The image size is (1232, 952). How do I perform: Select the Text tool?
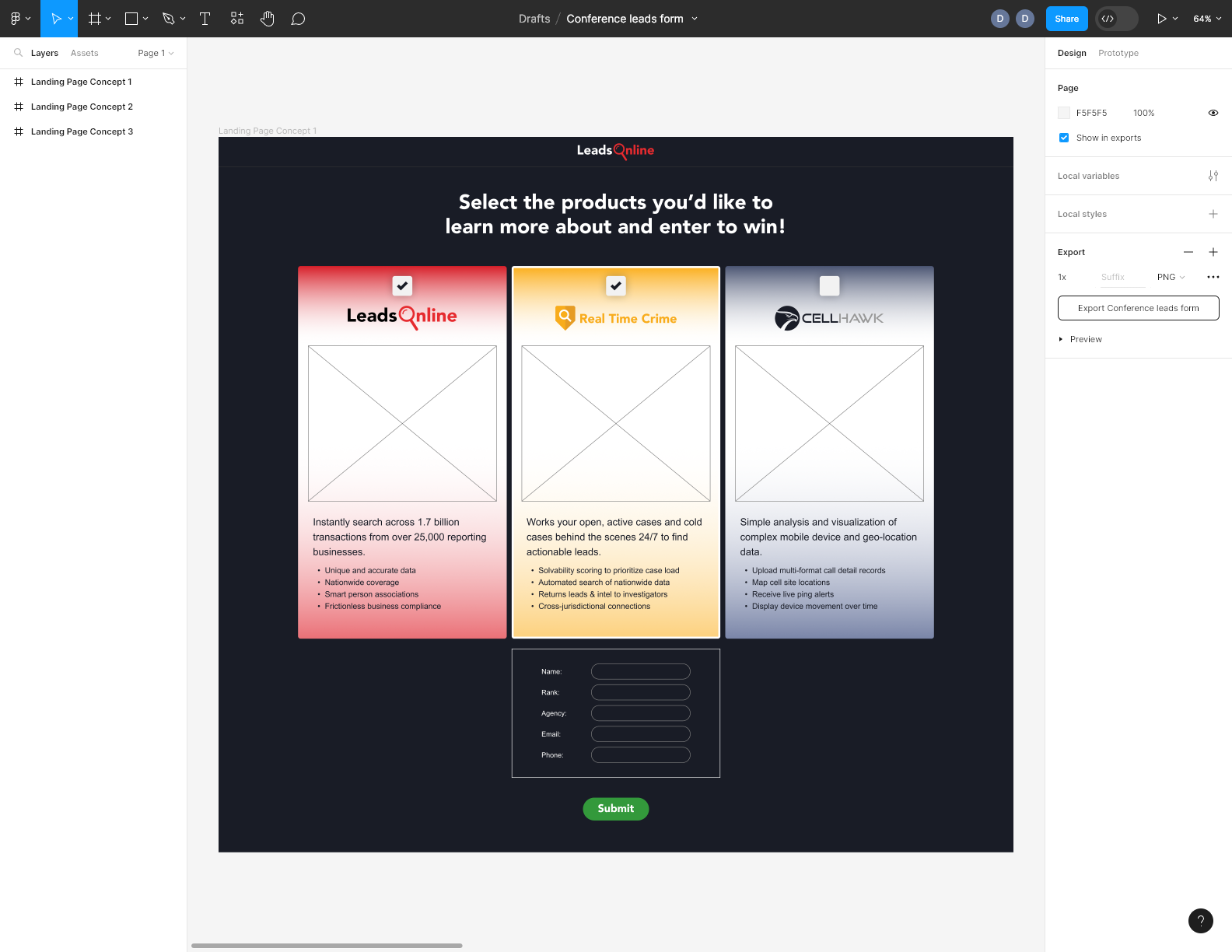205,19
